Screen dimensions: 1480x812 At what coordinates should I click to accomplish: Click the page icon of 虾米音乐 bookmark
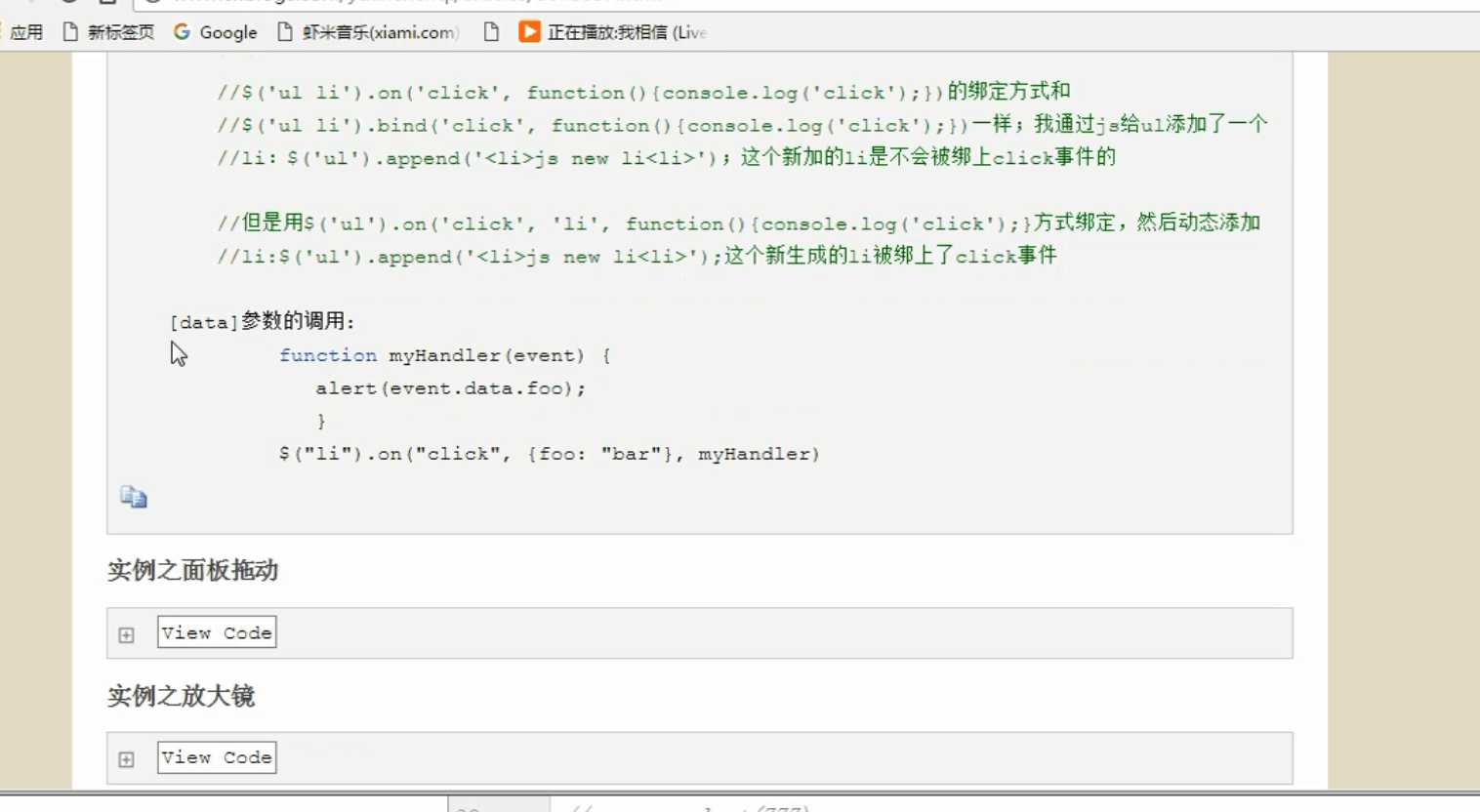(285, 32)
